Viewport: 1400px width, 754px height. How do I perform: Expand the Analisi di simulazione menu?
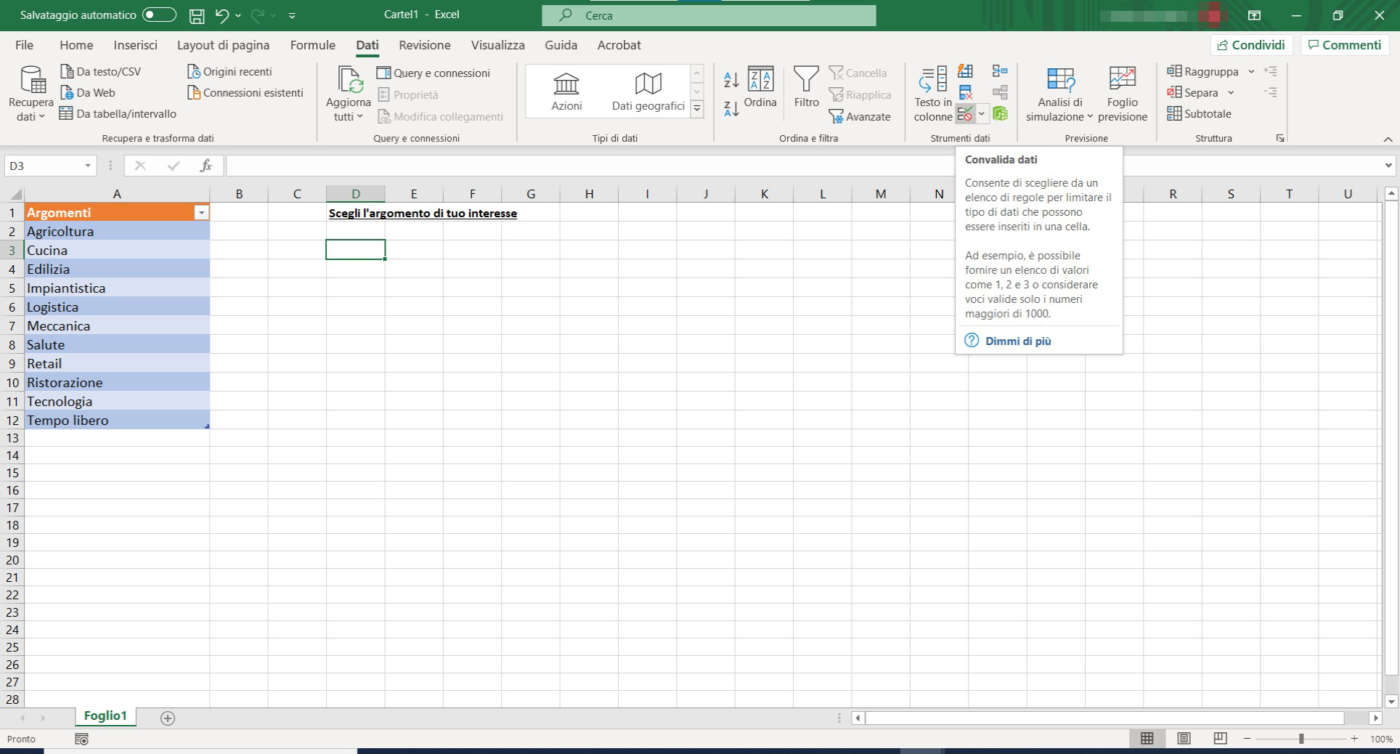pos(1060,94)
